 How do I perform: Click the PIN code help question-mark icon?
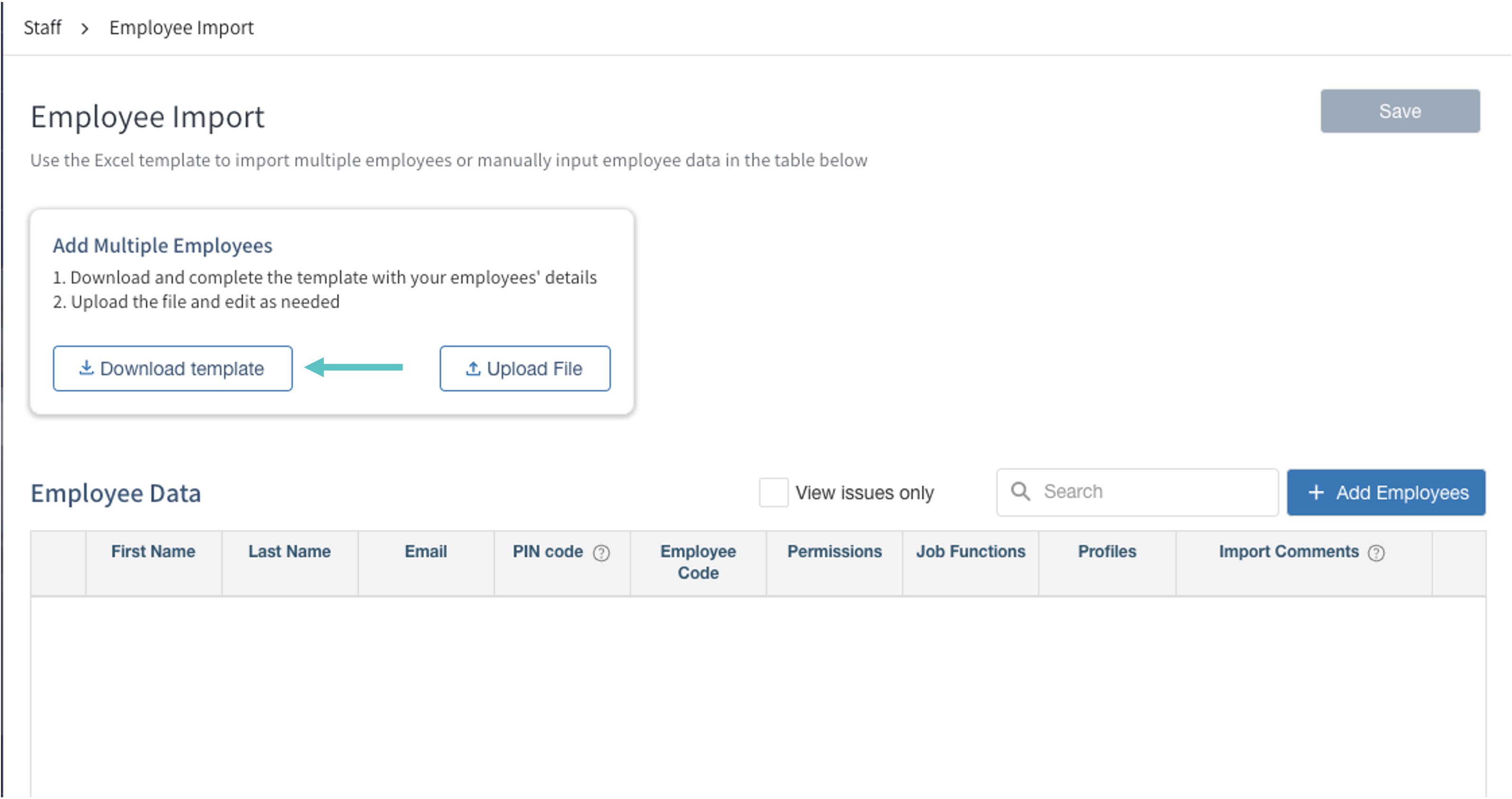click(601, 553)
